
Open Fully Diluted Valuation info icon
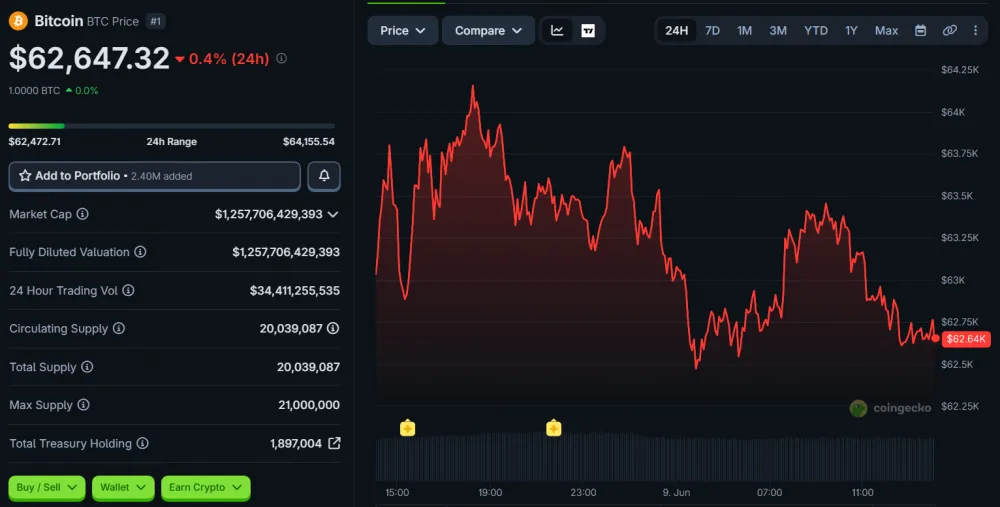pos(140,252)
